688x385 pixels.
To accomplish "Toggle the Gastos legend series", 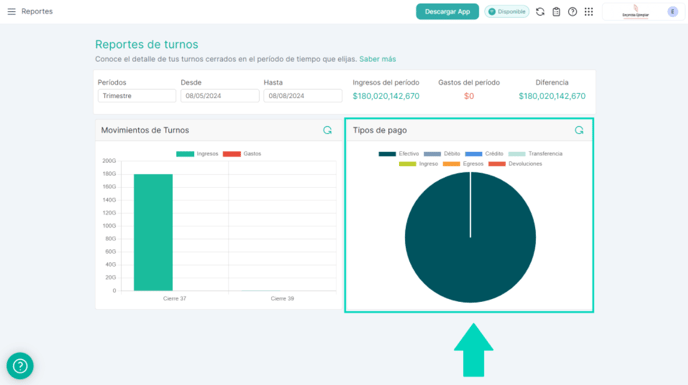I will pyautogui.click(x=242, y=154).
